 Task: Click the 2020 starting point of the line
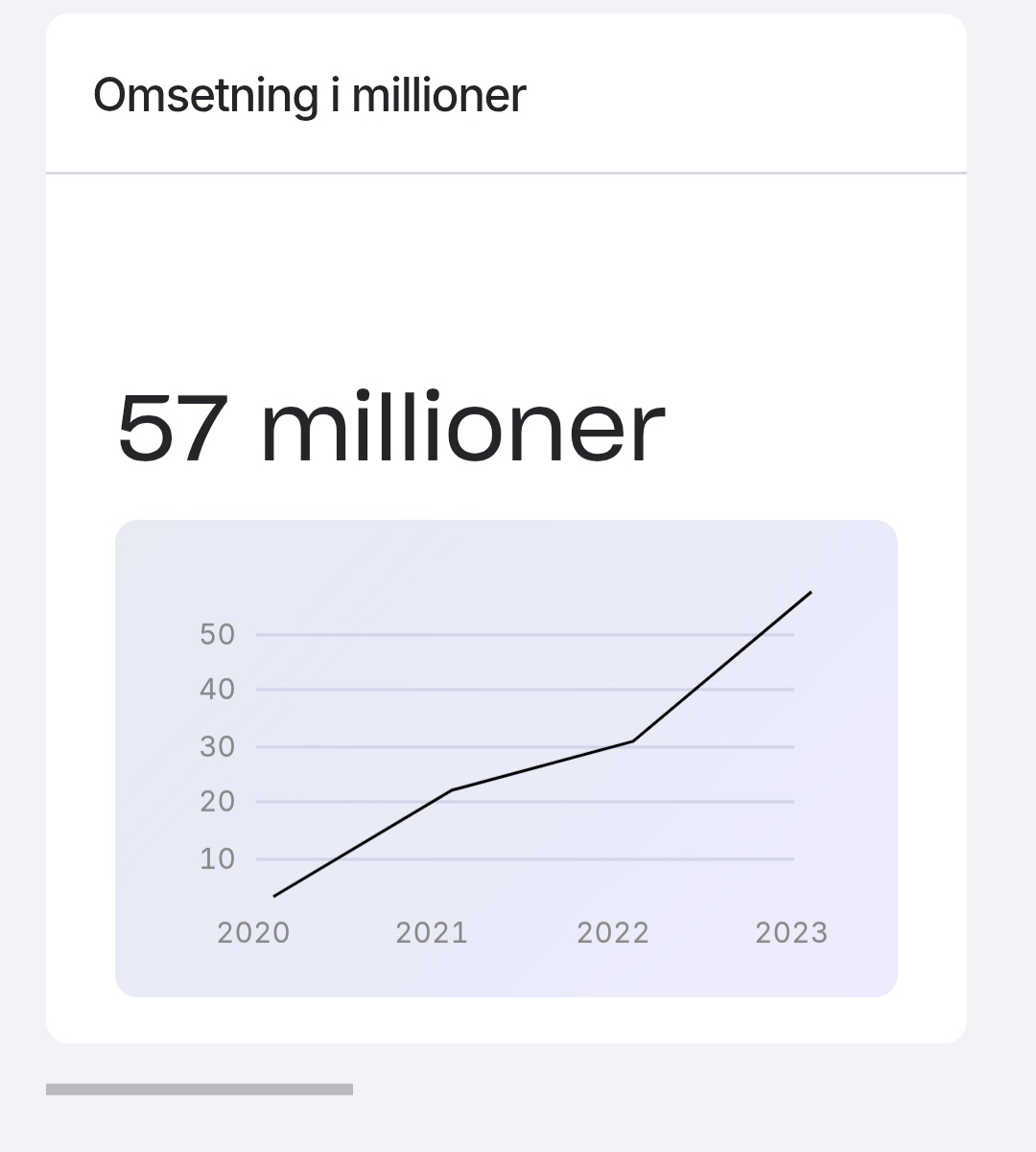273,896
